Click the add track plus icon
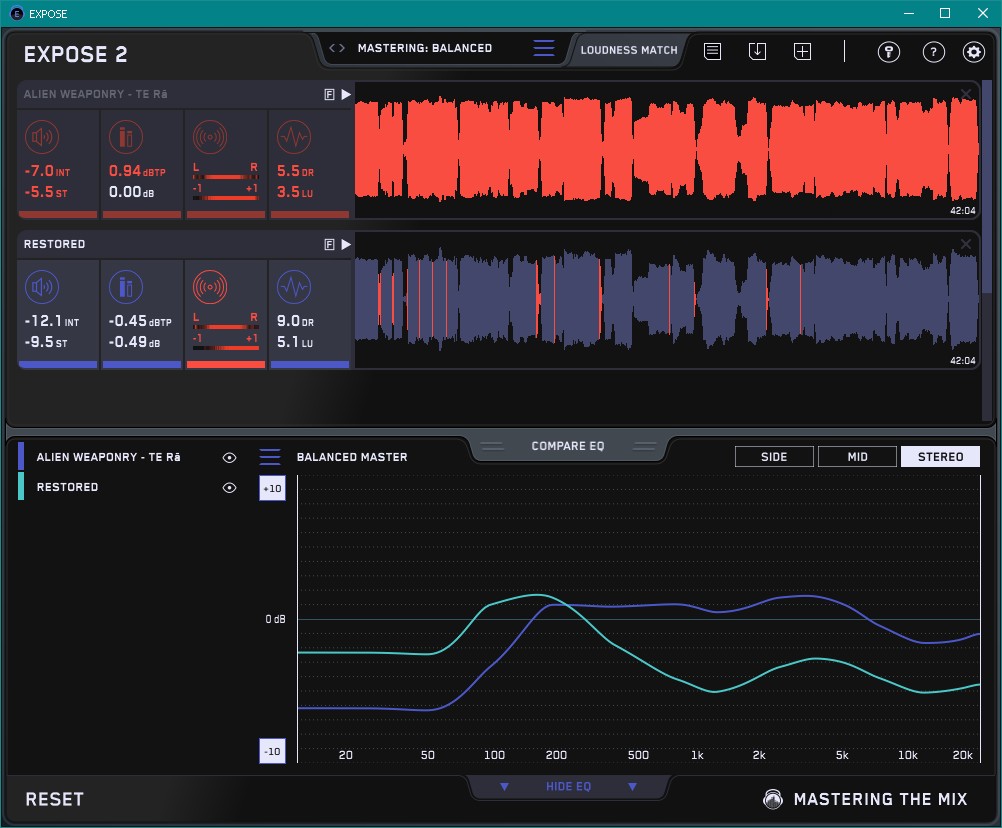Screen dimensions: 1002x828 click(x=802, y=51)
